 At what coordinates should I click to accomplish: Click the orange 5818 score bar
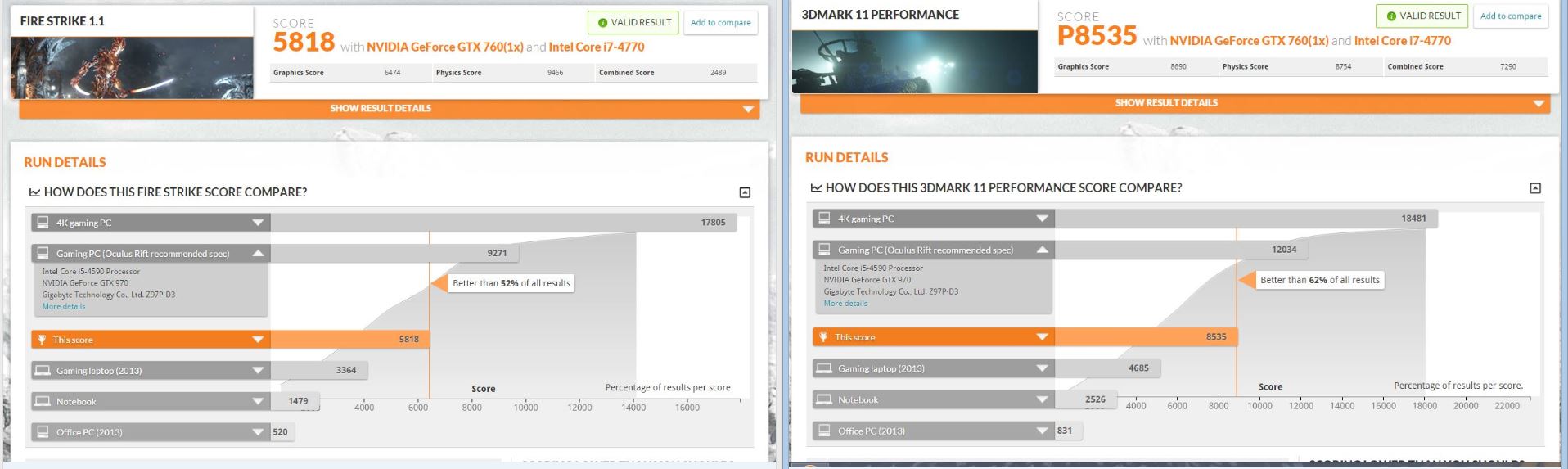pos(350,340)
